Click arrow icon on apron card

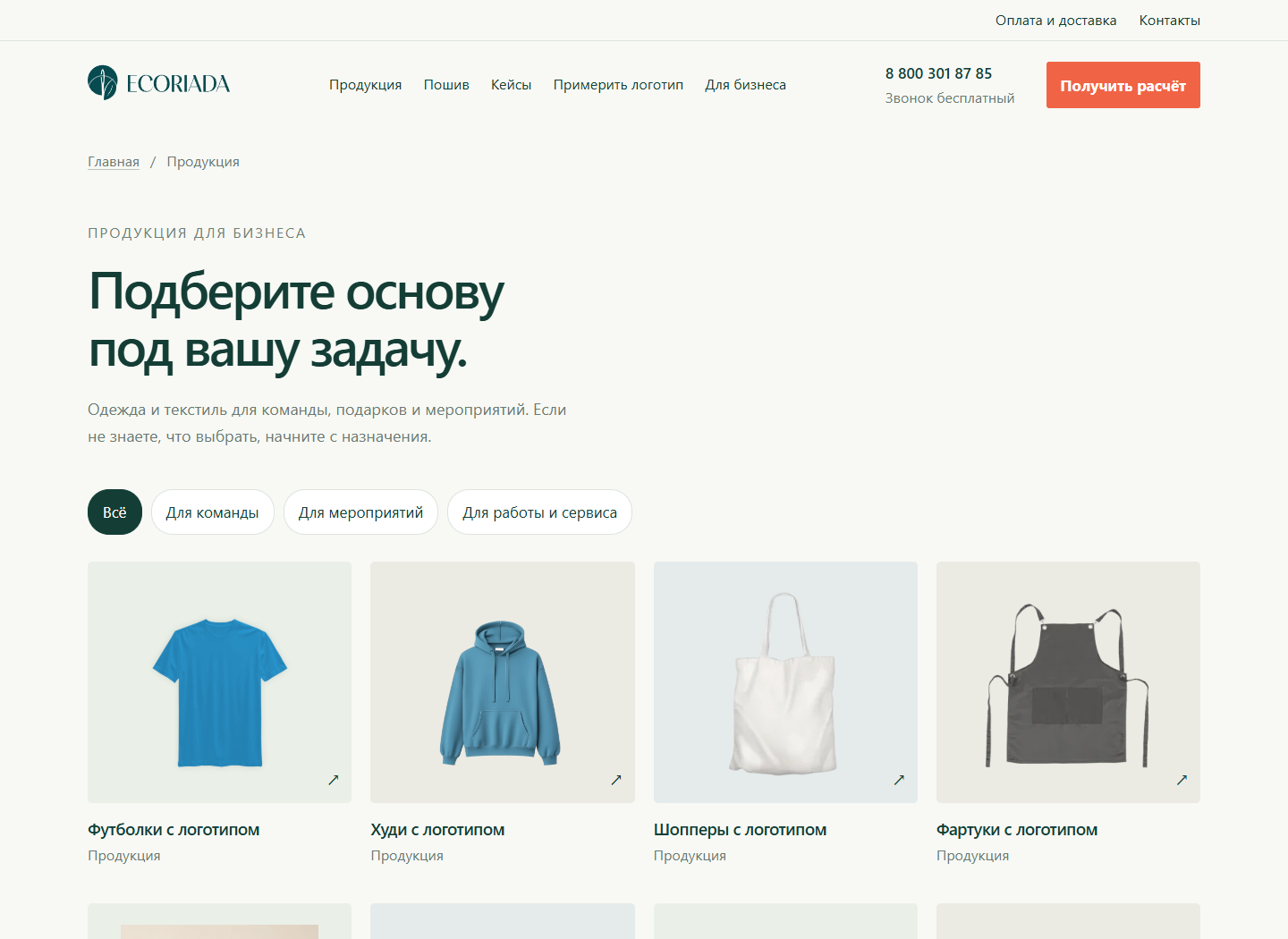click(1182, 780)
